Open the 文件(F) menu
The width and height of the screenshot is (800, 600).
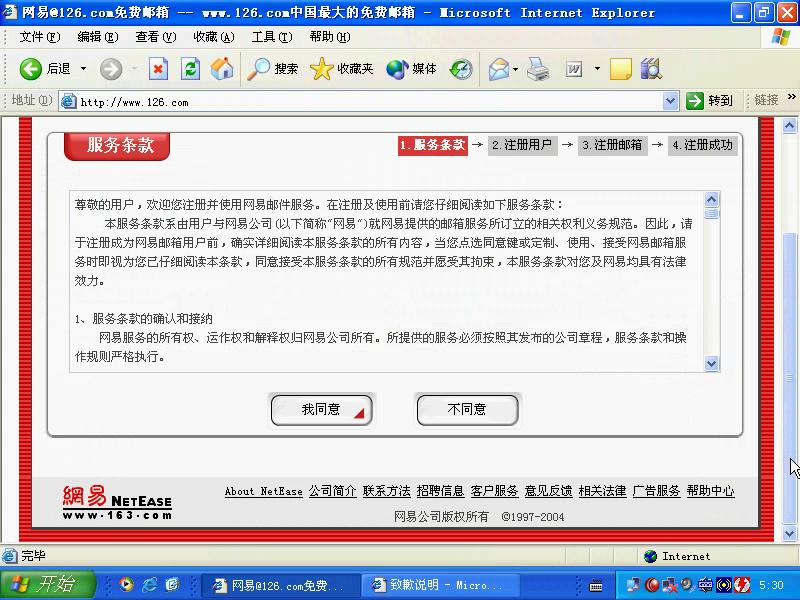[x=39, y=37]
